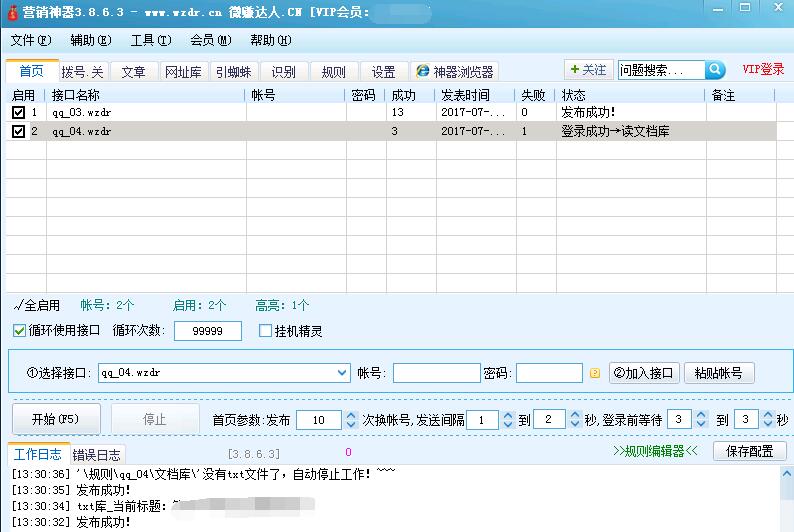Click the small yellow help icon beside password
This screenshot has width=794, height=532.
595,373
